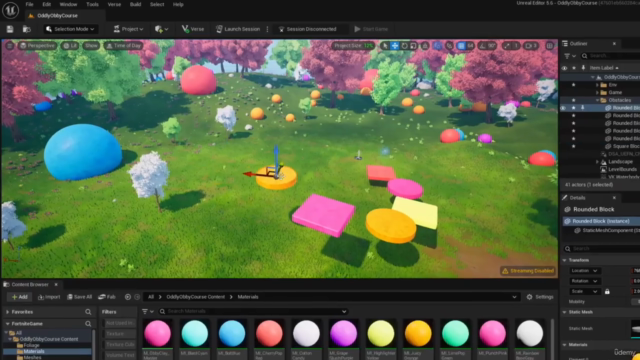Select the translate (move) gizmo tool
This screenshot has width=640, height=360.
[x=395, y=46]
